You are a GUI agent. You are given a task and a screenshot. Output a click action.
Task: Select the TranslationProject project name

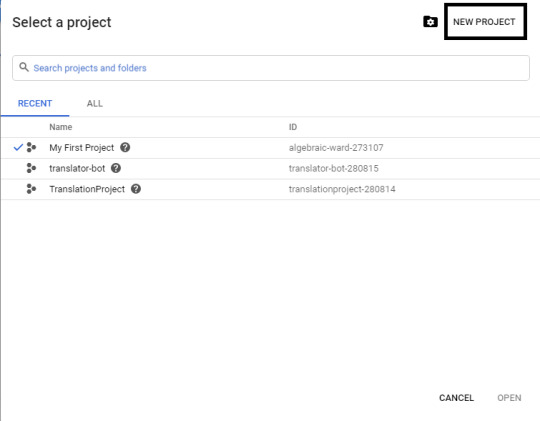pos(87,189)
